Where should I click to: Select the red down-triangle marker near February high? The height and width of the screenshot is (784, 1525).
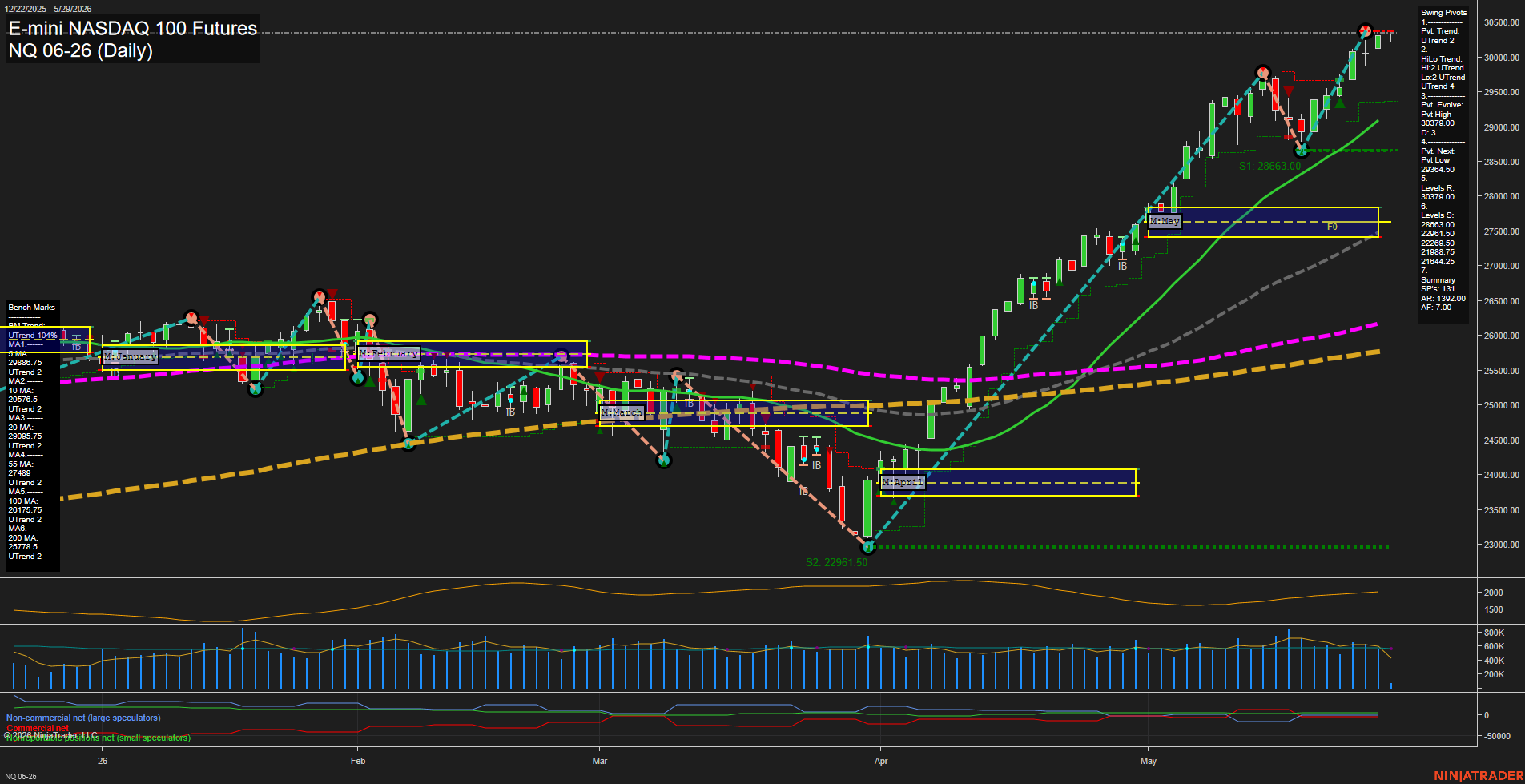point(332,294)
